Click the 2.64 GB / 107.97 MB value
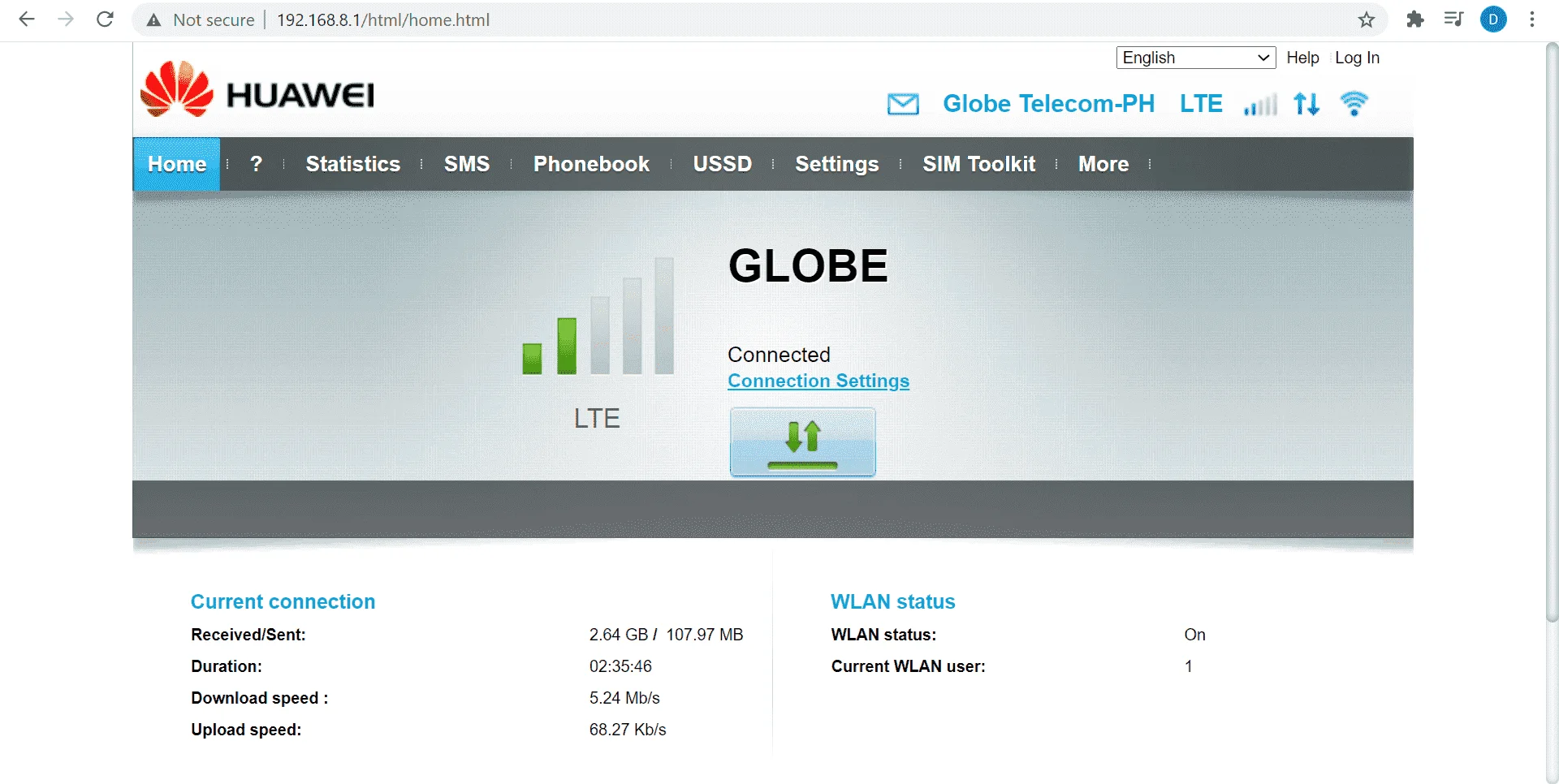The image size is (1559, 784). click(666, 635)
